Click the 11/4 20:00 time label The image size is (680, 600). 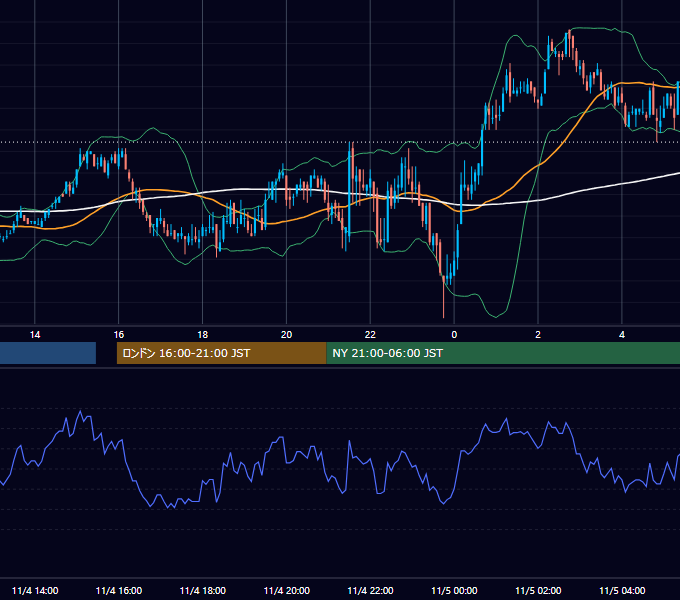click(287, 590)
